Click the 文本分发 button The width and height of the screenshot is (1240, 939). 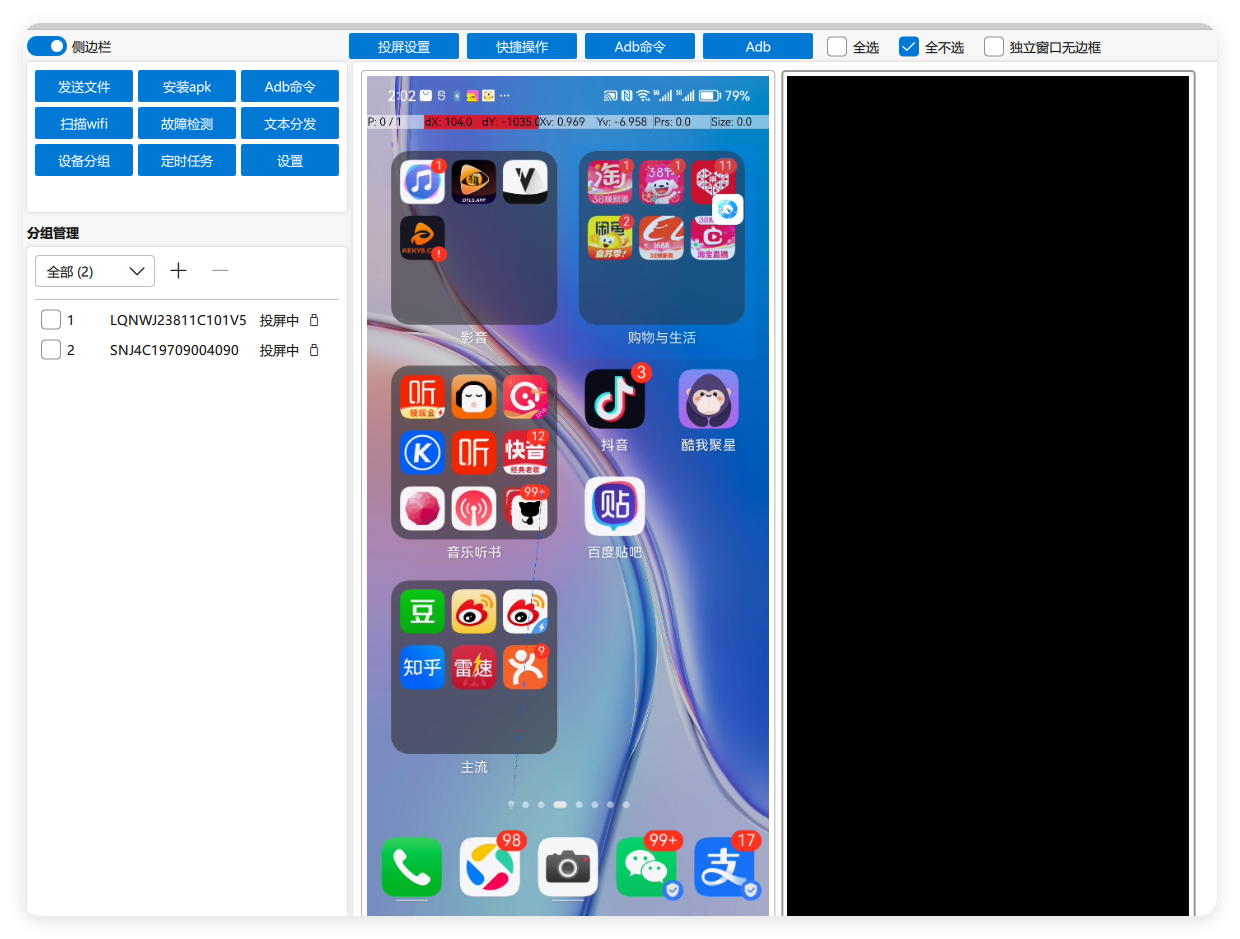point(290,123)
